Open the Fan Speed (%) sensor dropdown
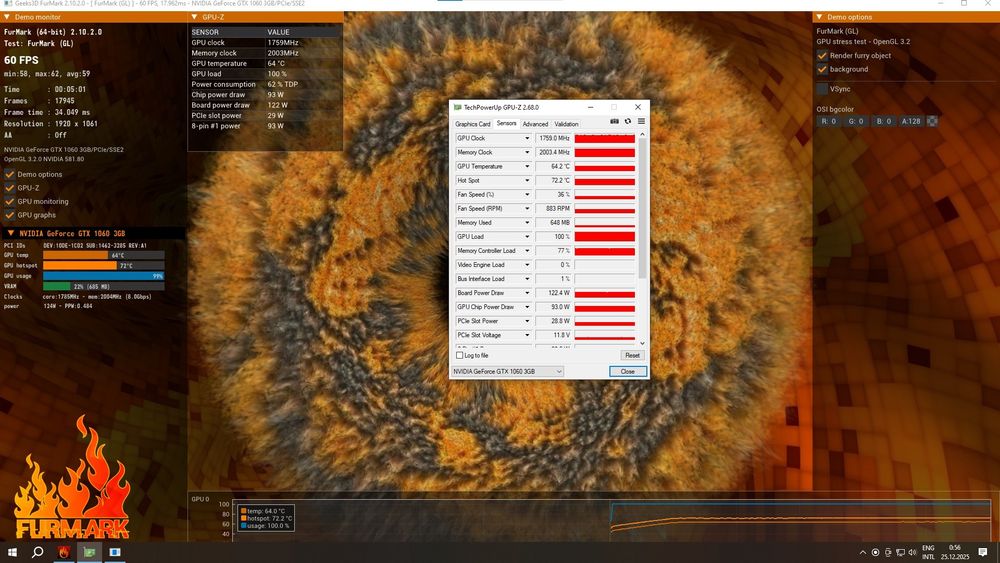 click(527, 194)
